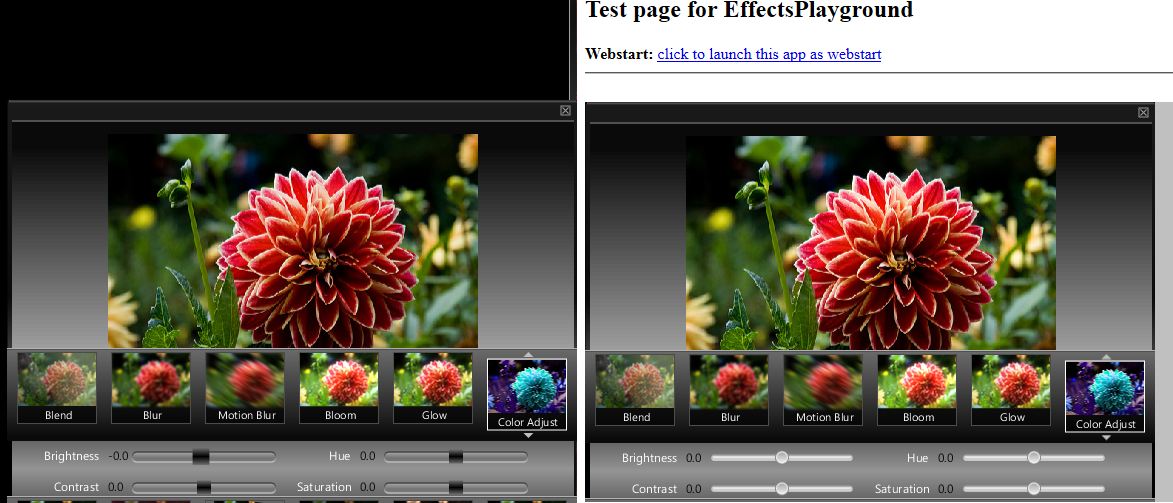Close the left effects window

(565, 111)
